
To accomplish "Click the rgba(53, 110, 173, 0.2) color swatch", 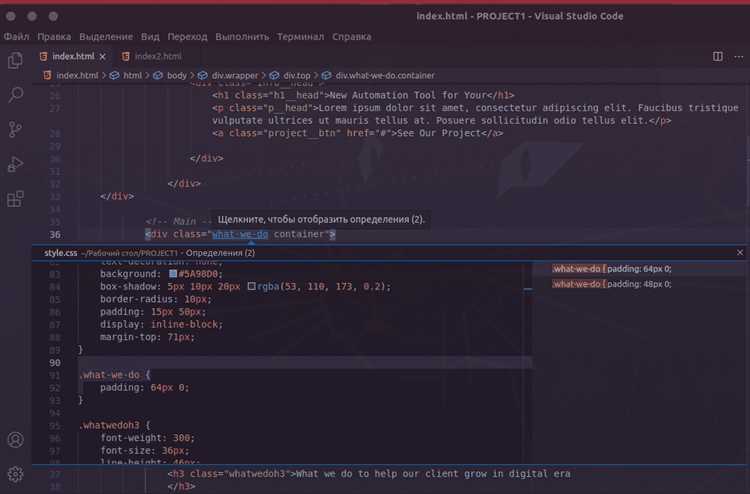I will [x=252, y=286].
